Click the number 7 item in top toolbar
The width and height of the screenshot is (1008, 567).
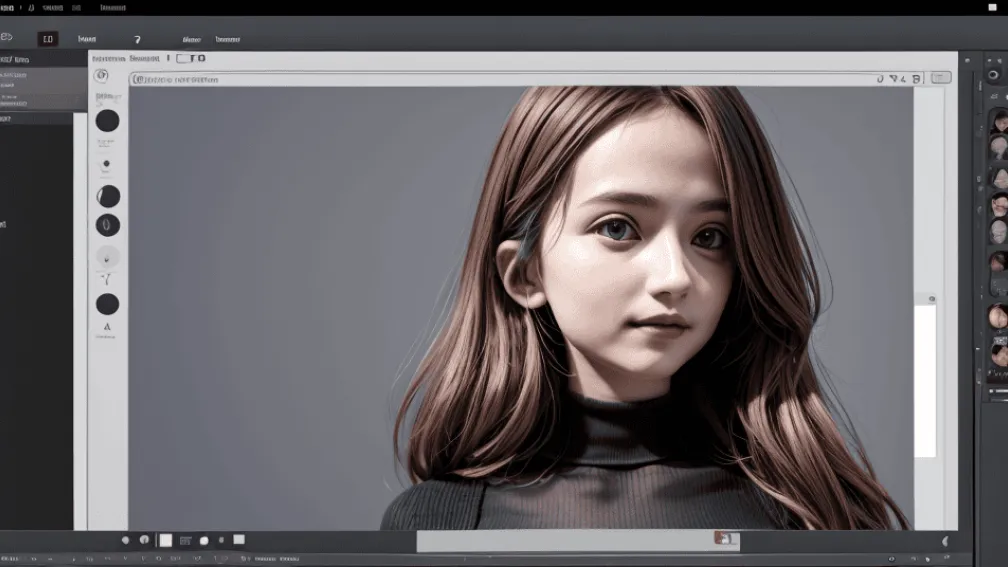137,40
